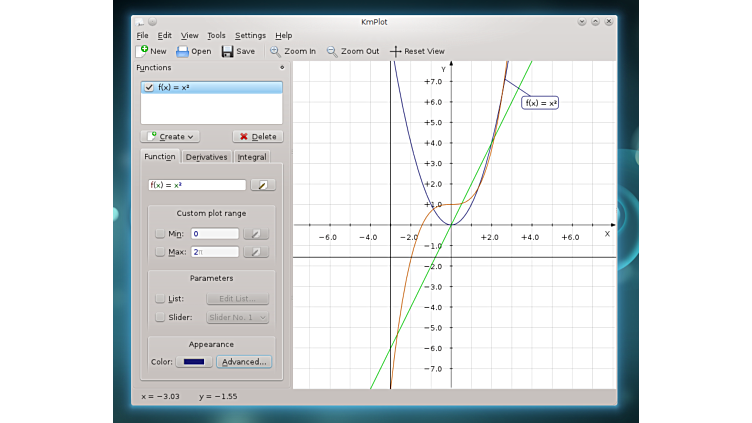
Task: Uncheck the f(x) = x² function visibility checkbox
Action: tap(149, 88)
